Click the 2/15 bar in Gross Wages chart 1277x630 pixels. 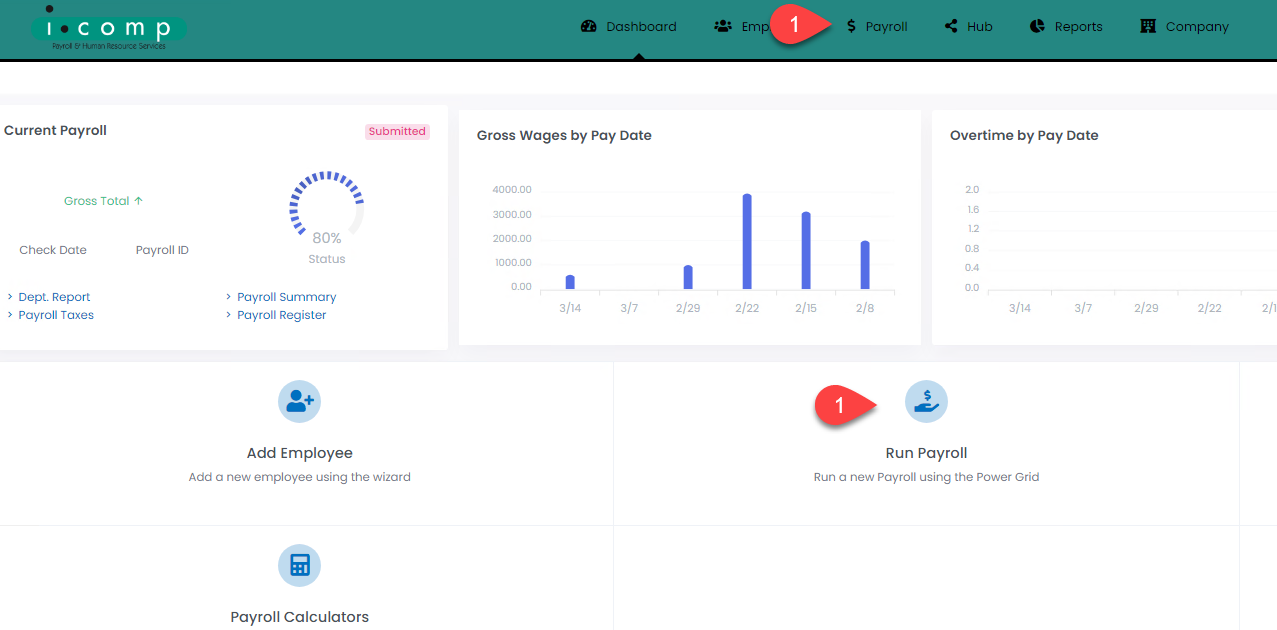pos(806,250)
